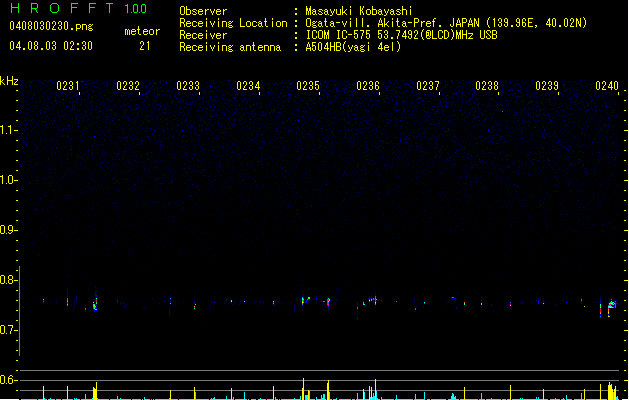
Task: Click the 0239 time marker
Action: 547,86
